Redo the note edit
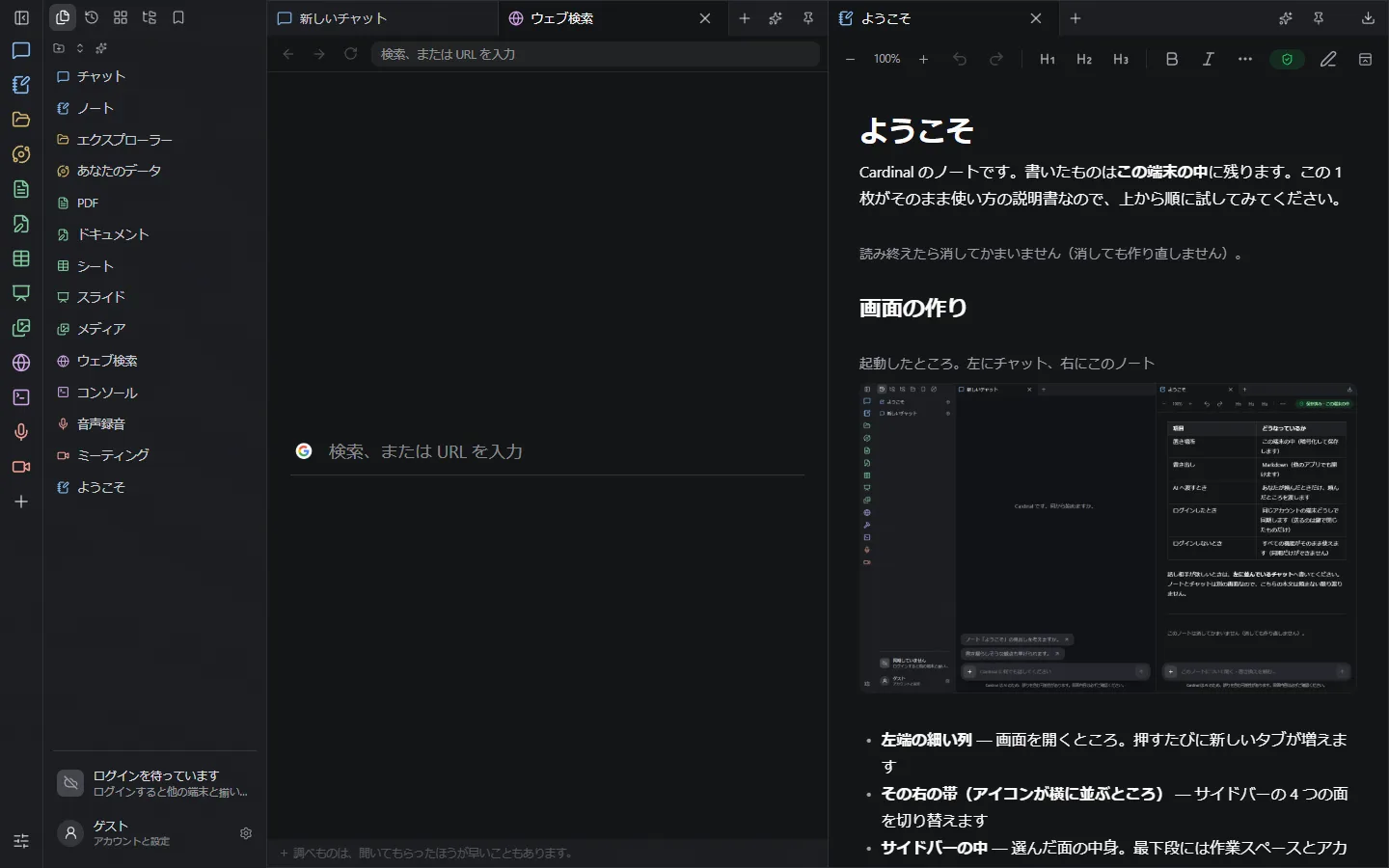 (996, 59)
